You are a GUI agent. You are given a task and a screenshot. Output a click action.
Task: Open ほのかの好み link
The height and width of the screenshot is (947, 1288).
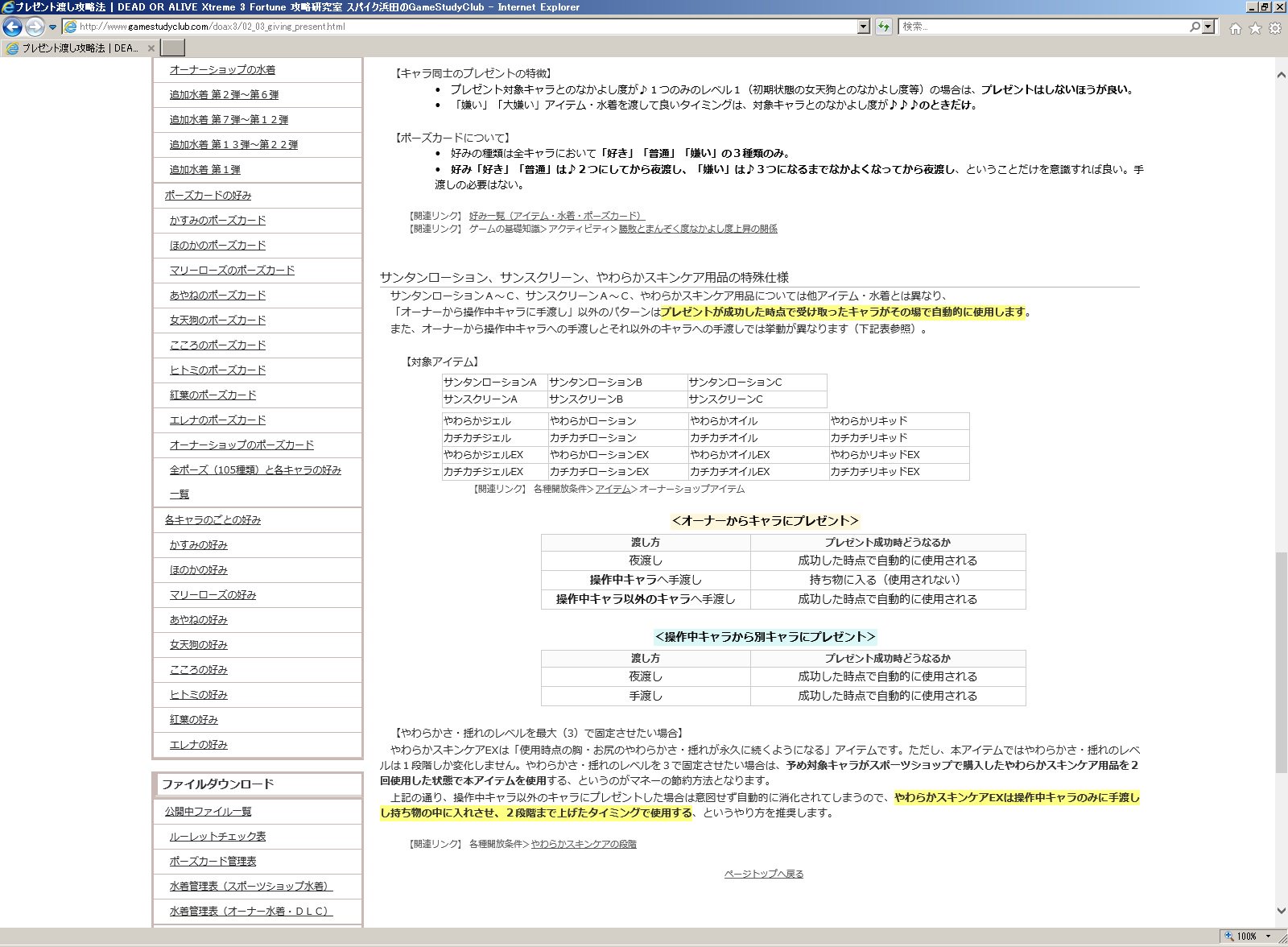coord(198,570)
